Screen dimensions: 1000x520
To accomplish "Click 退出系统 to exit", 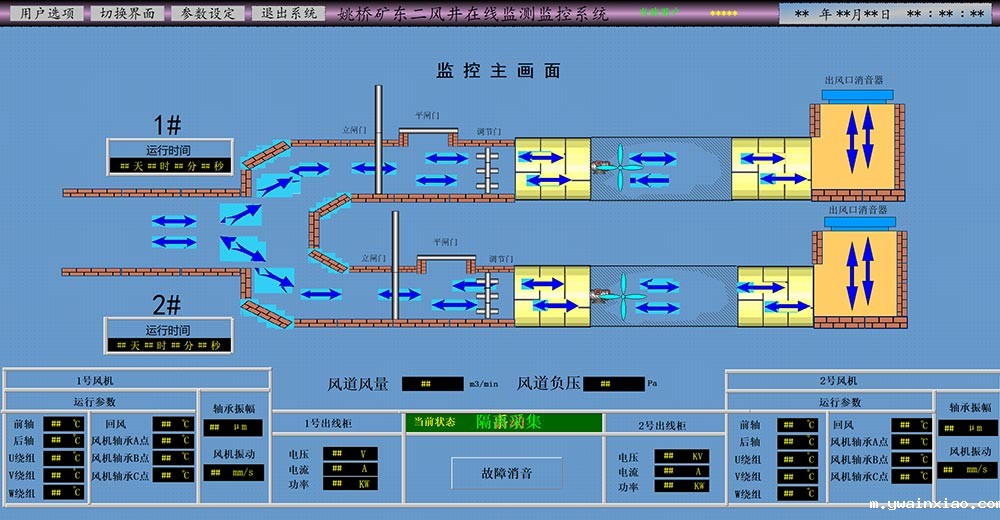I will (289, 14).
